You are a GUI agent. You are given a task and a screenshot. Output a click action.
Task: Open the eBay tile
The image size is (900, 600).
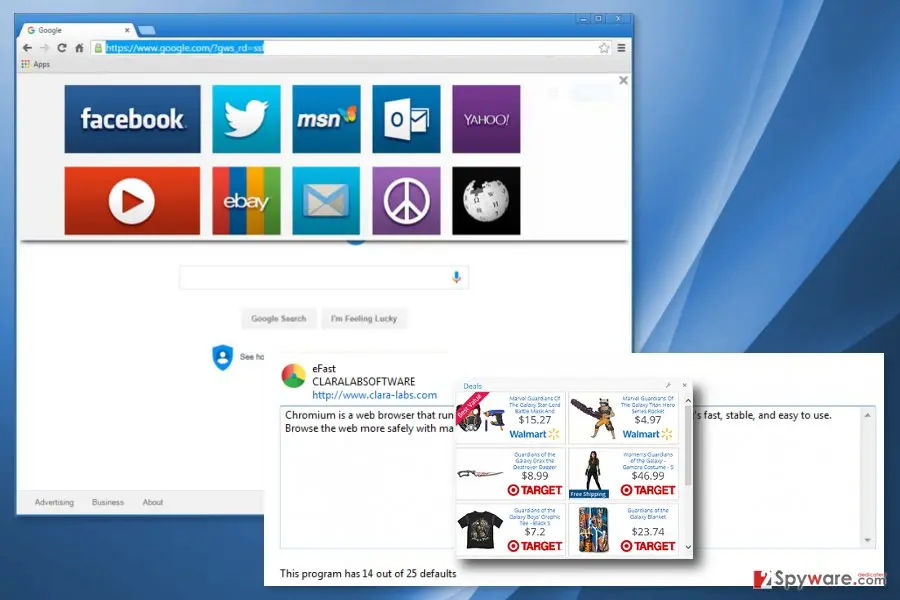tap(246, 201)
